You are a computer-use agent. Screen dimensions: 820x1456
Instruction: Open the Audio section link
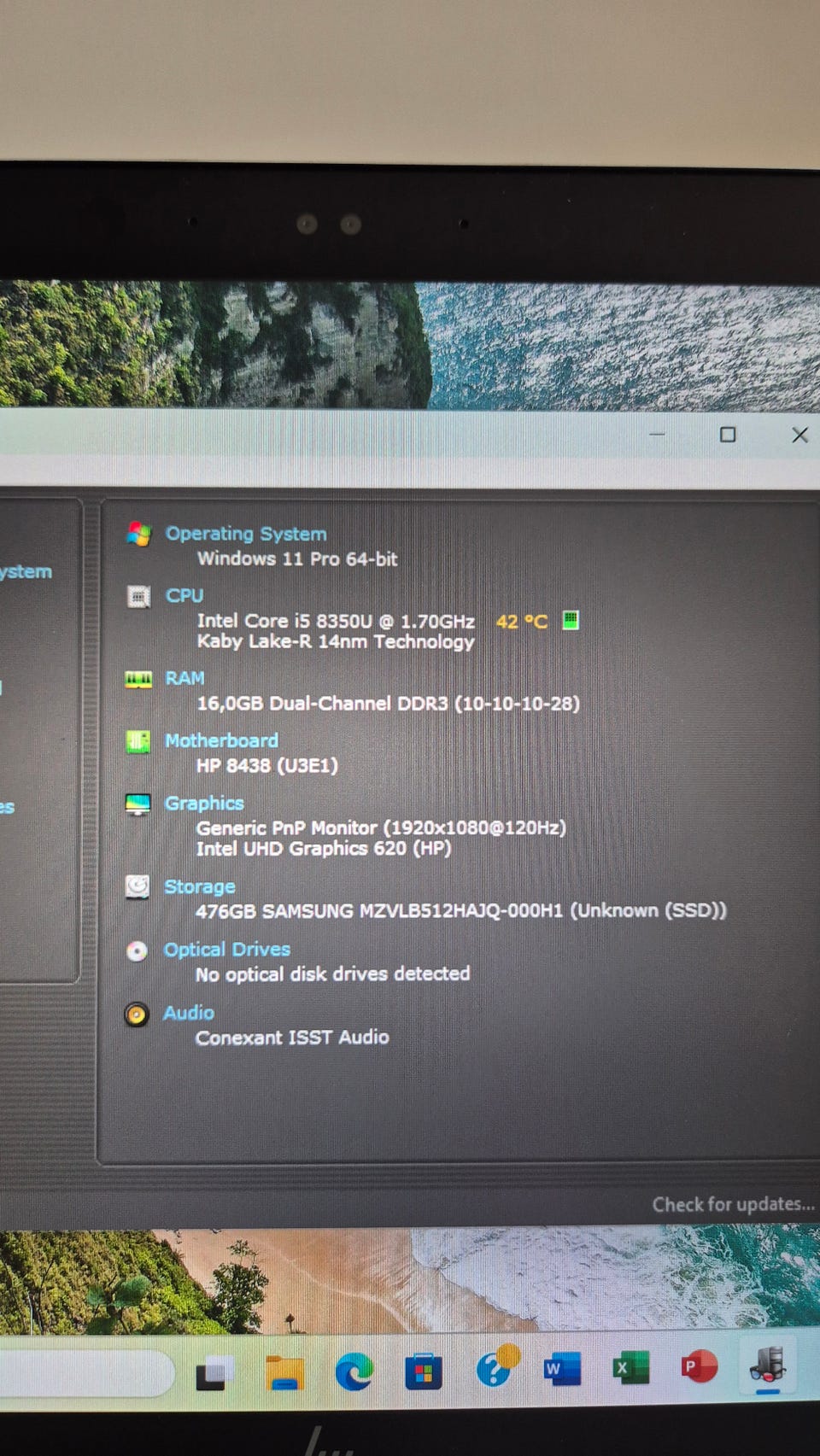coord(189,1013)
